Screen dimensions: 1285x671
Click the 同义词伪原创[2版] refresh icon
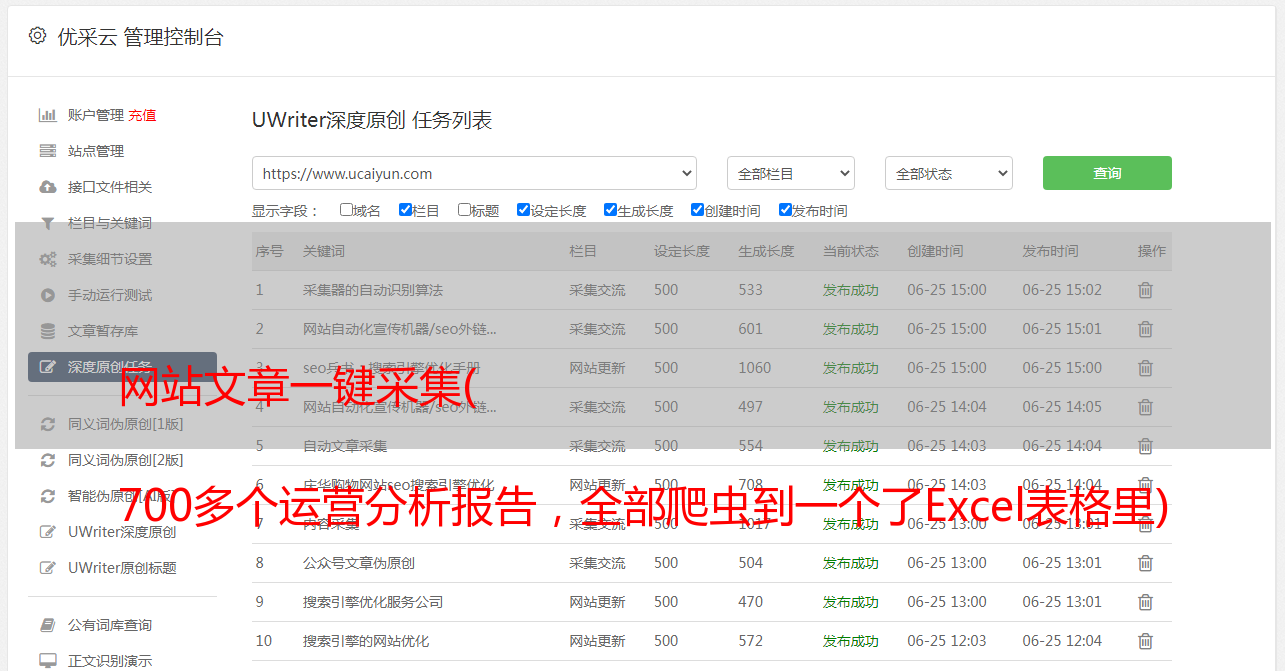tap(47, 460)
